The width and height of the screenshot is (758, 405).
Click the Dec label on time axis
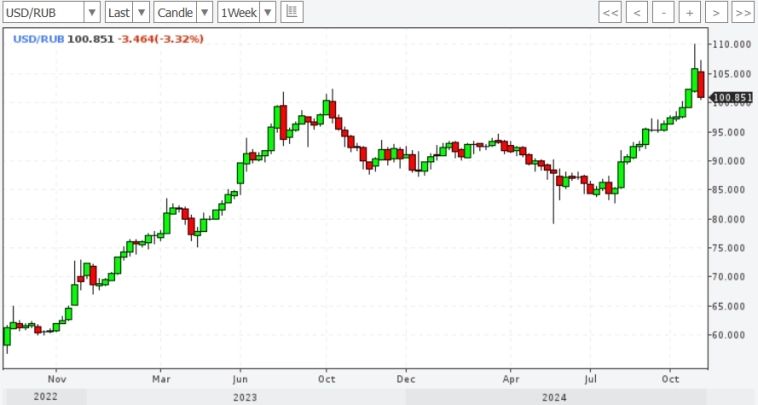406,379
